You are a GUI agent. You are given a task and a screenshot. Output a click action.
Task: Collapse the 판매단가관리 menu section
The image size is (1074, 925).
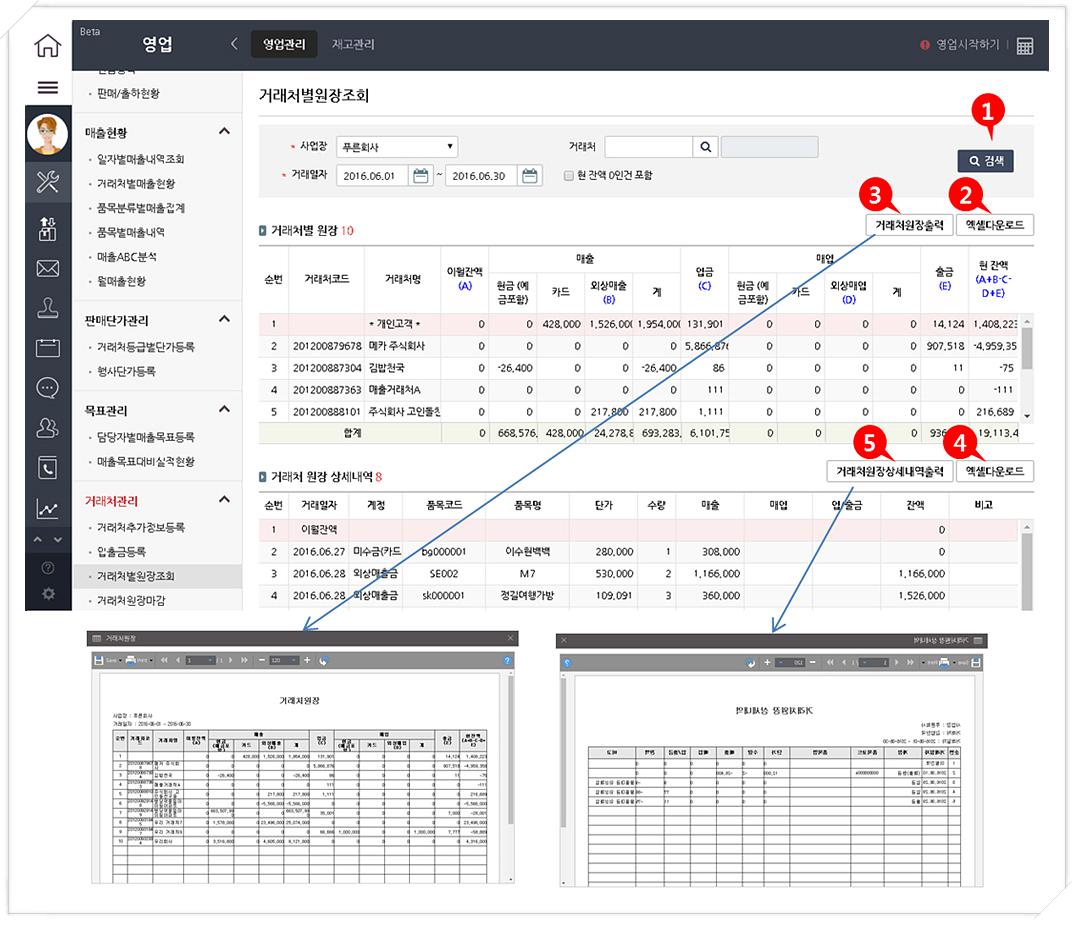(x=224, y=319)
